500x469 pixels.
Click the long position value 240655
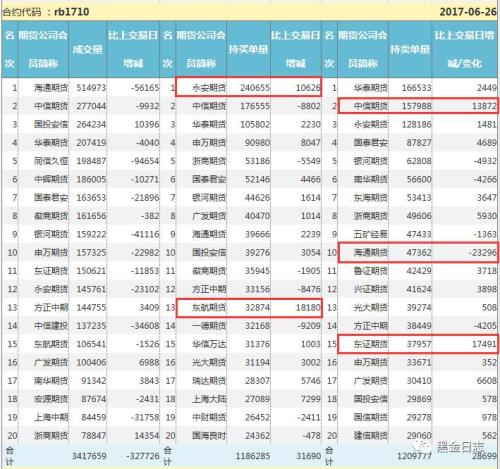[255, 88]
